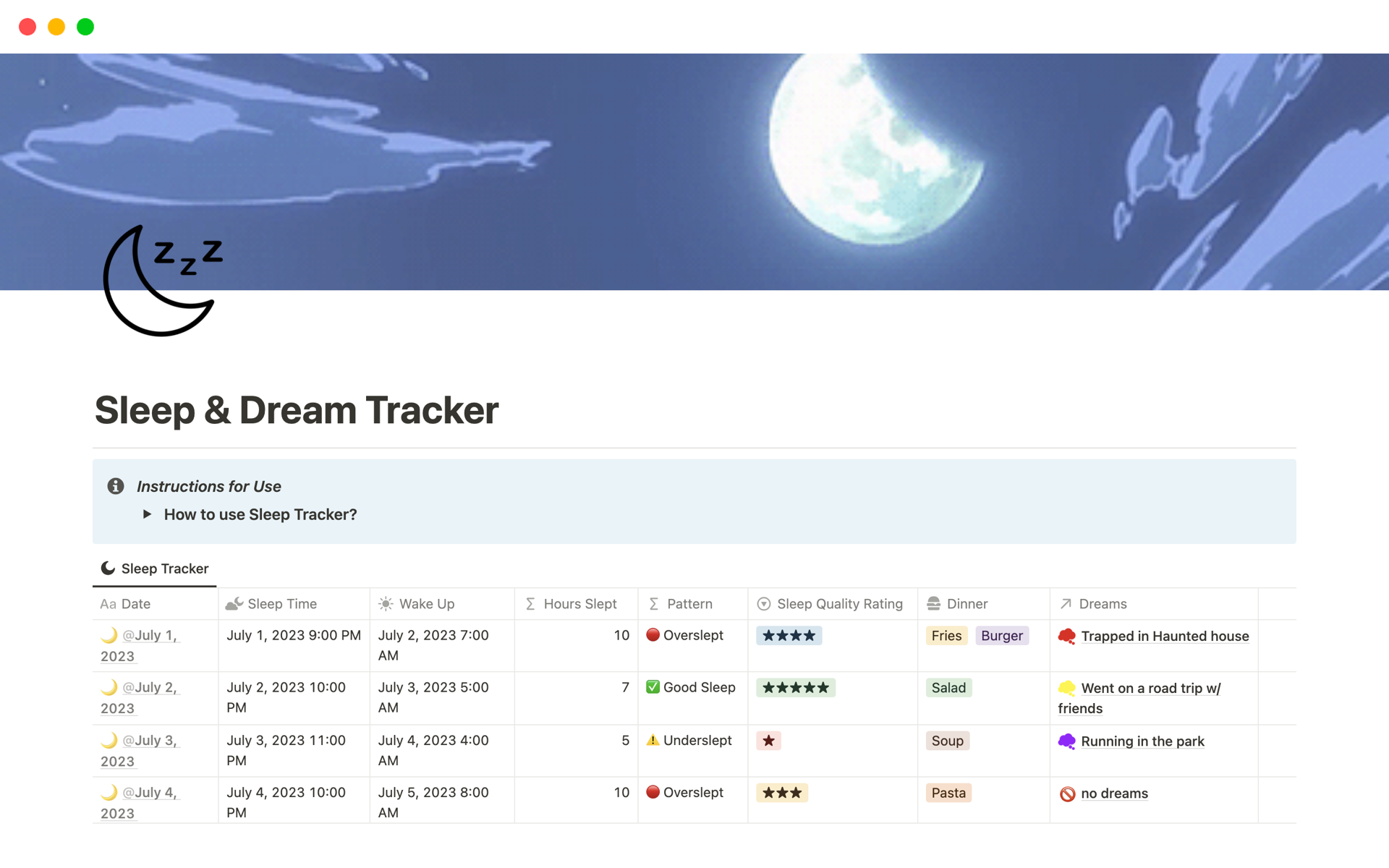
Task: Open the Trapped in Haunted house dream entry
Action: pos(1165,636)
